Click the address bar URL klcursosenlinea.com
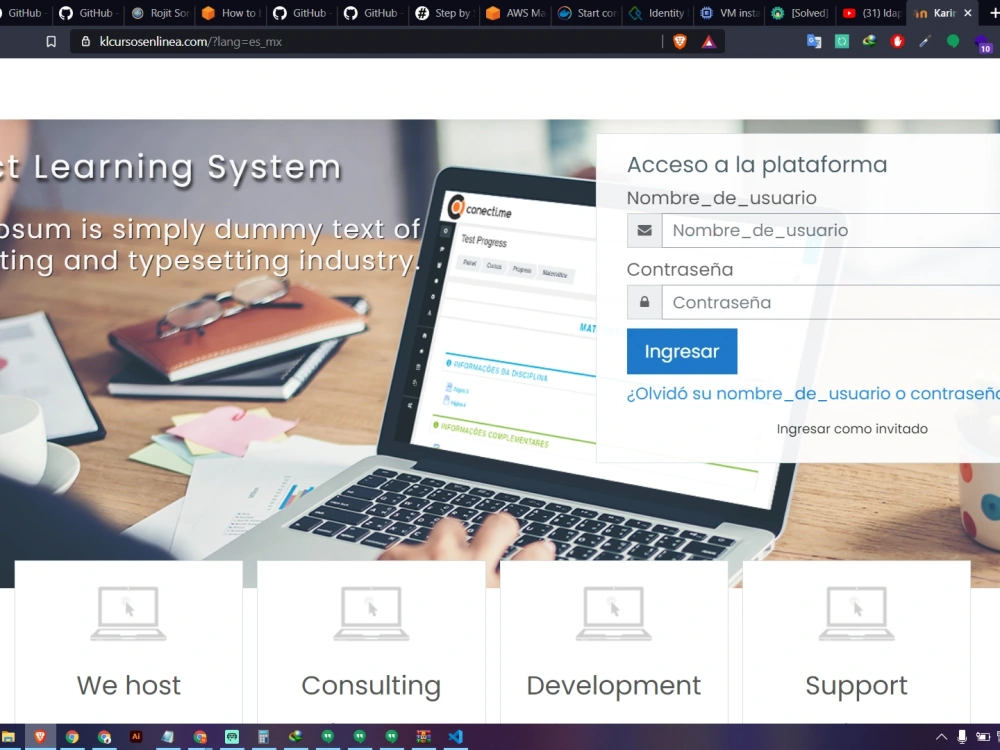The height and width of the screenshot is (750, 1000). (191, 41)
